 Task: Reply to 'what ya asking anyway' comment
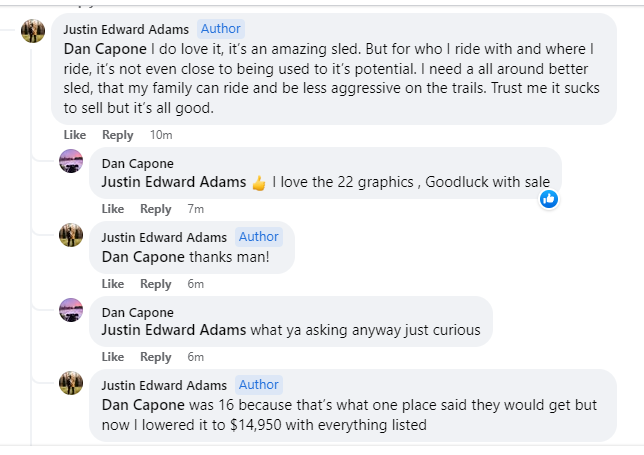tap(156, 357)
